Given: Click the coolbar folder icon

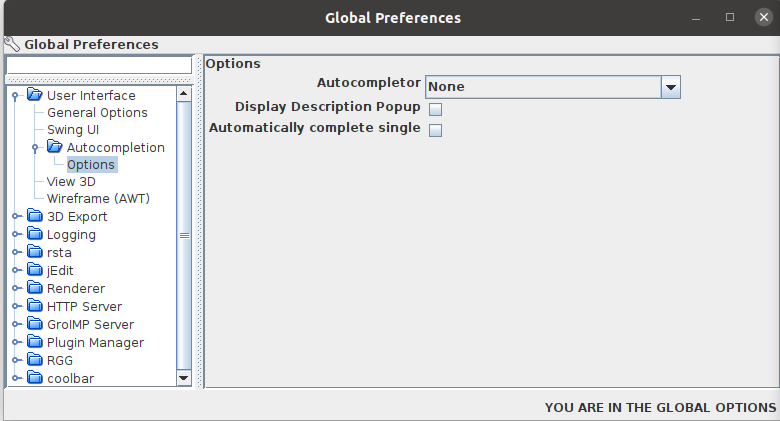Looking at the screenshot, I should point(35,379).
